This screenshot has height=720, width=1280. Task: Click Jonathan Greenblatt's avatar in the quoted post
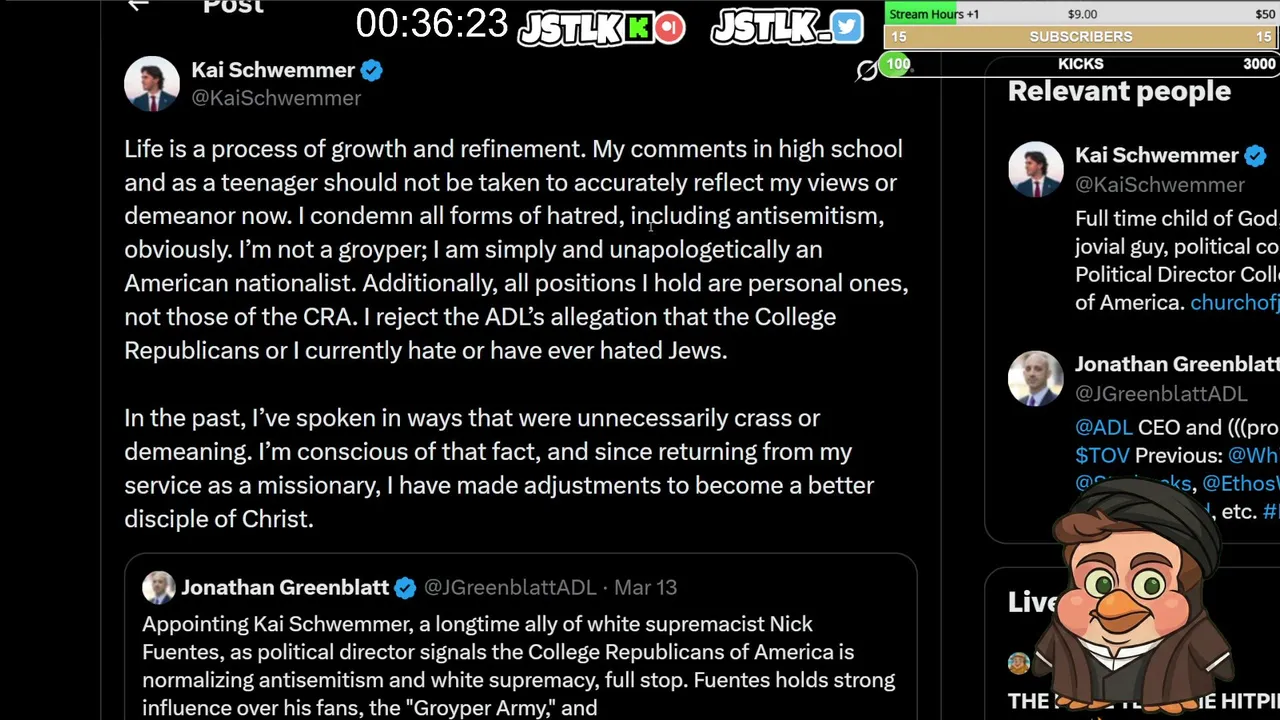(x=158, y=588)
